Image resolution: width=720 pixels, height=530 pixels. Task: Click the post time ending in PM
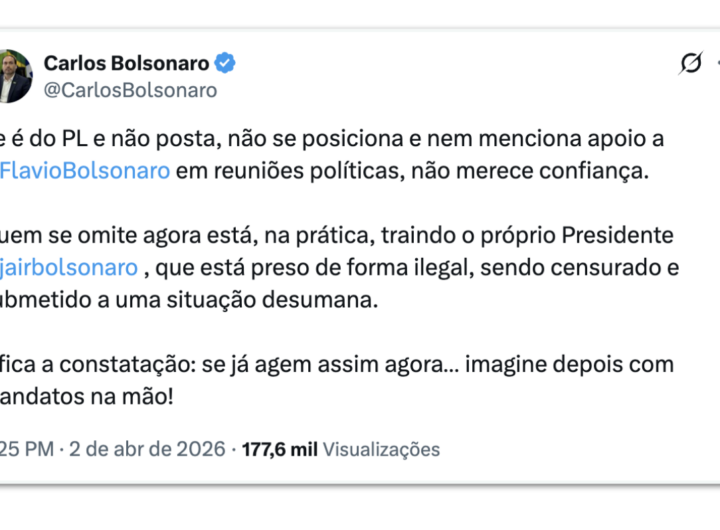pos(28,449)
